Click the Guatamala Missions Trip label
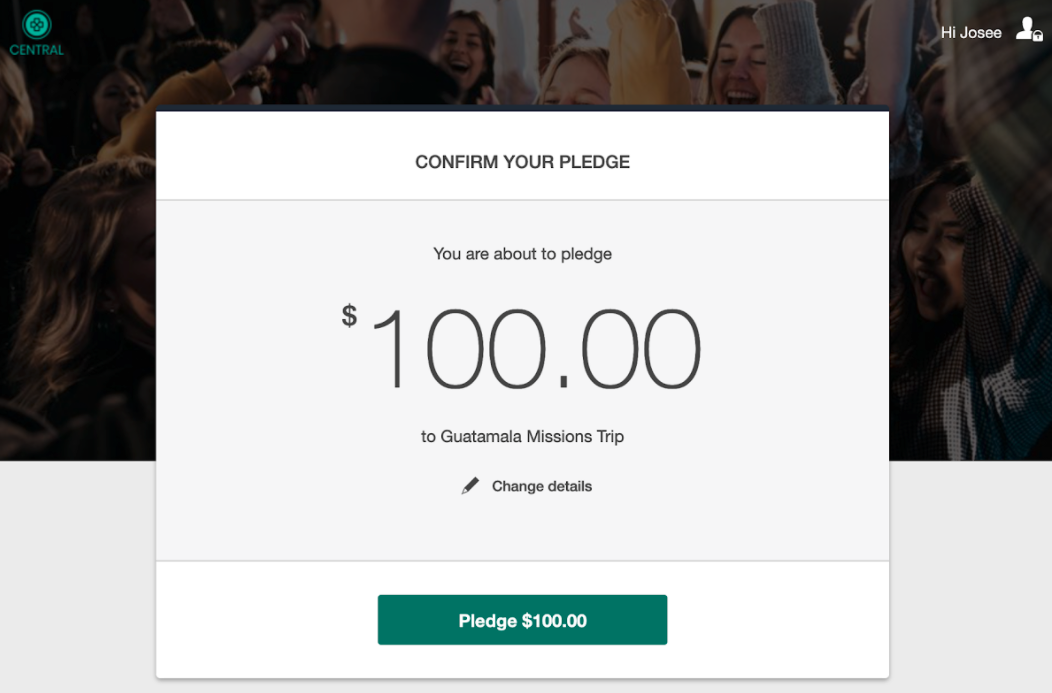The height and width of the screenshot is (693, 1052). click(522, 436)
